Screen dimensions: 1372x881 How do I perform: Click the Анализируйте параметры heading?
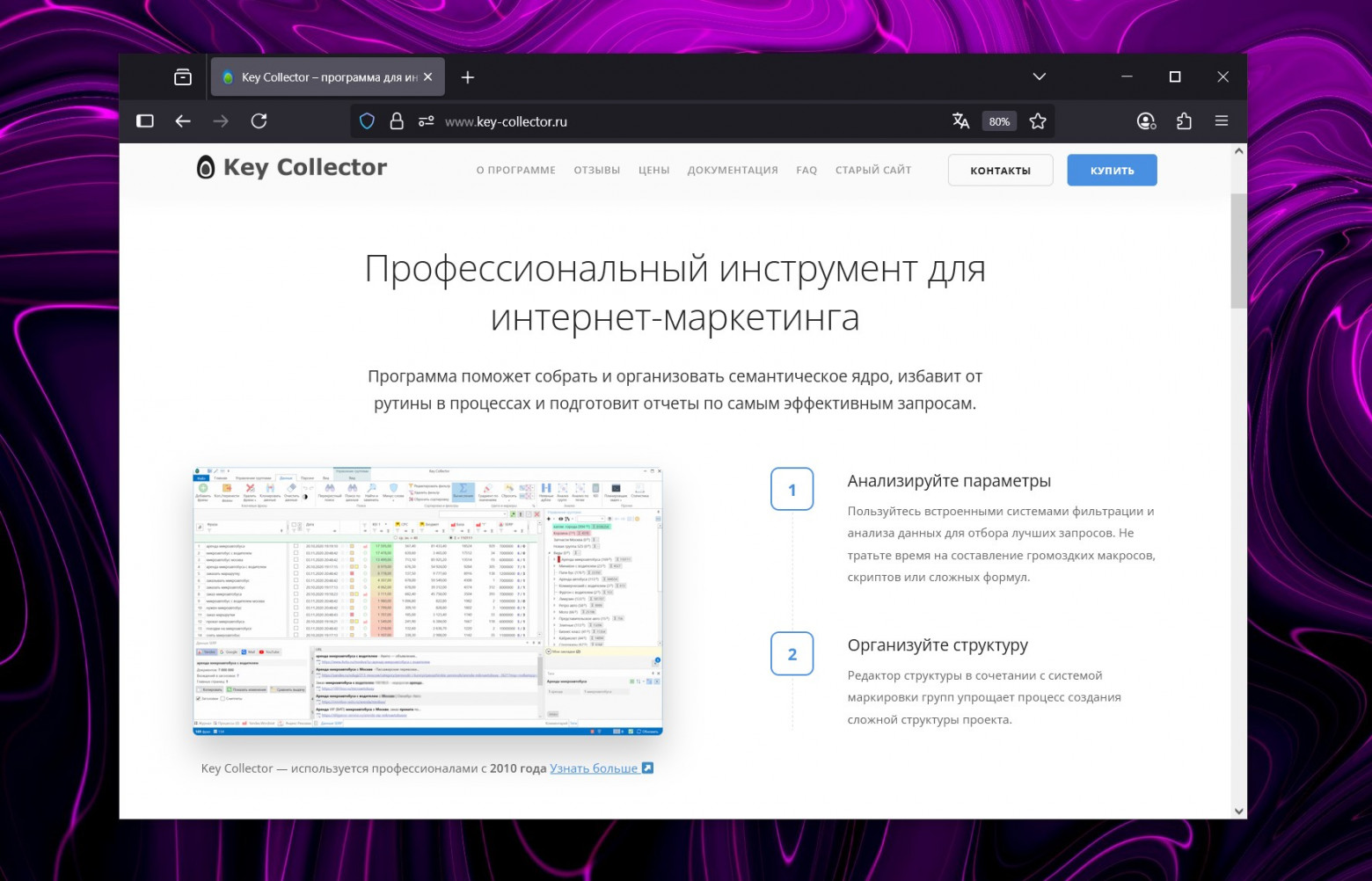pyautogui.click(x=949, y=481)
